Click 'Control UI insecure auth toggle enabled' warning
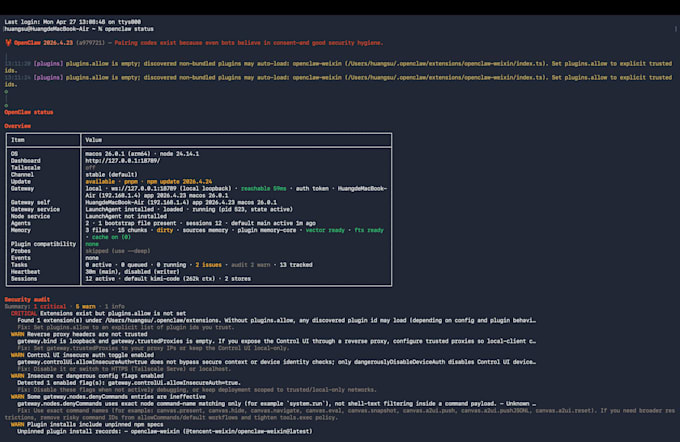 pos(90,355)
